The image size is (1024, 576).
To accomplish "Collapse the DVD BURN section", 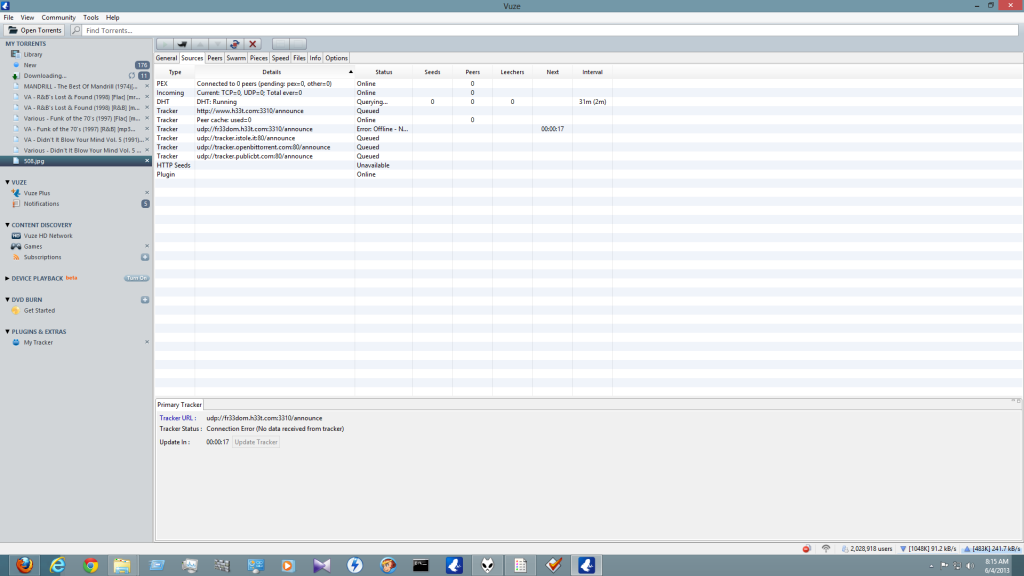I will [7, 300].
